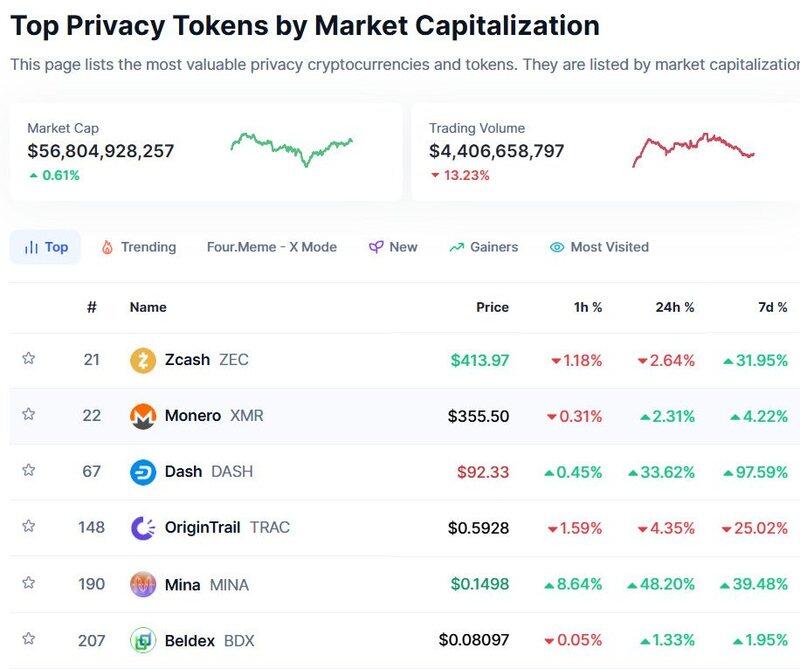Select the Most Visited tab

(x=599, y=247)
